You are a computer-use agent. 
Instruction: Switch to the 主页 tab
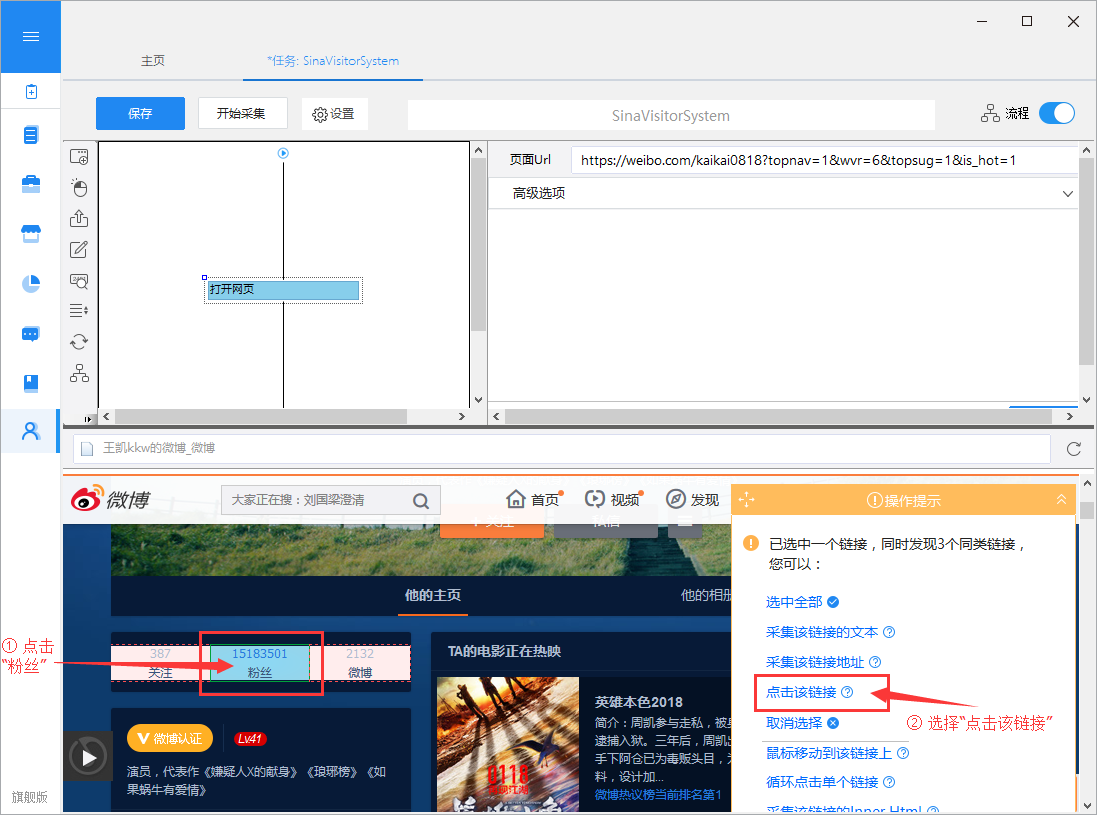pyautogui.click(x=153, y=61)
